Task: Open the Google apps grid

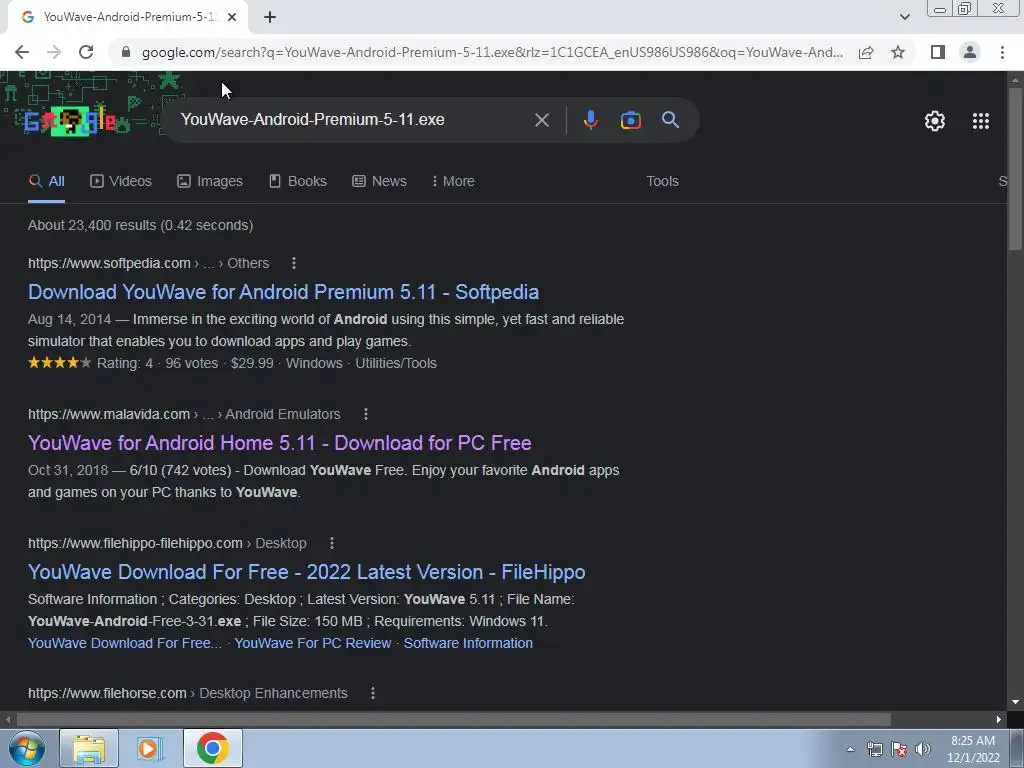Action: coord(980,121)
